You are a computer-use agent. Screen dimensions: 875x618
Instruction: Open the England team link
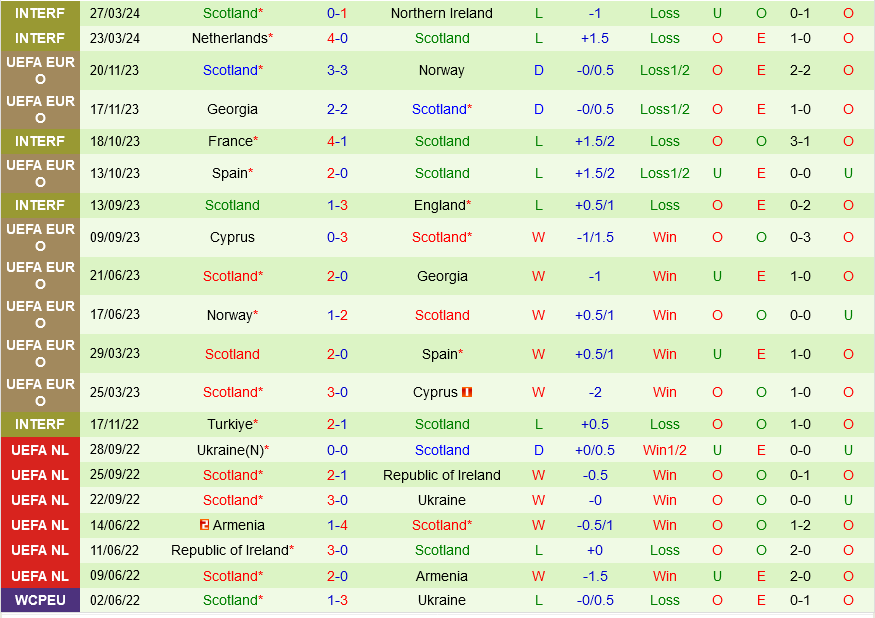coord(439,205)
